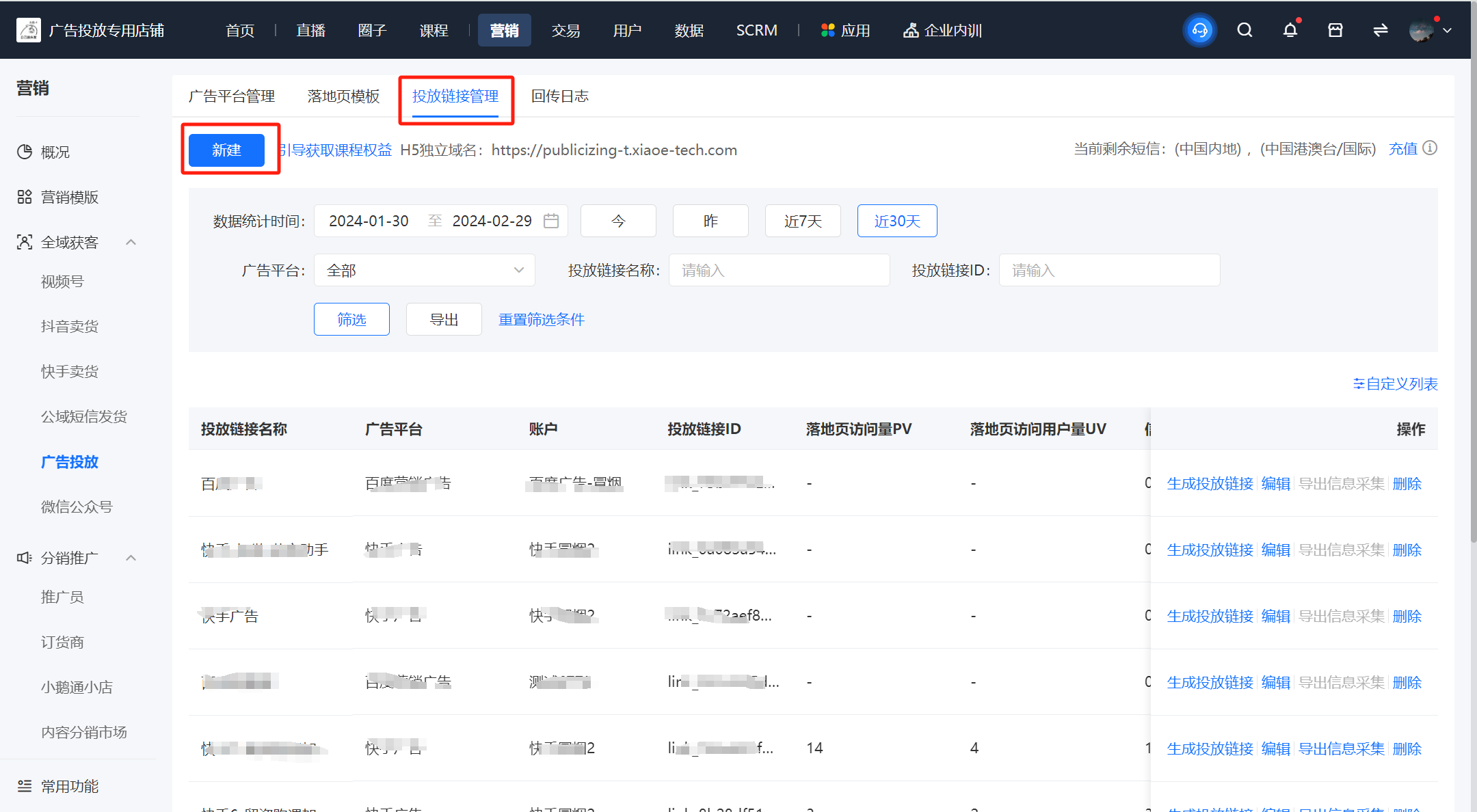Image resolution: width=1477 pixels, height=812 pixels.
Task: Collapse the 分销推广 section
Action: (131, 558)
